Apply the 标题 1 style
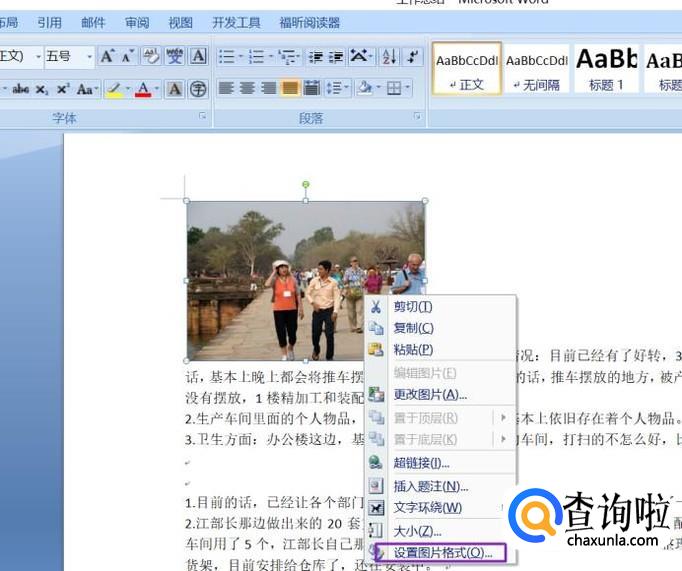Image resolution: width=682 pixels, height=571 pixels. pyautogui.click(x=606, y=69)
